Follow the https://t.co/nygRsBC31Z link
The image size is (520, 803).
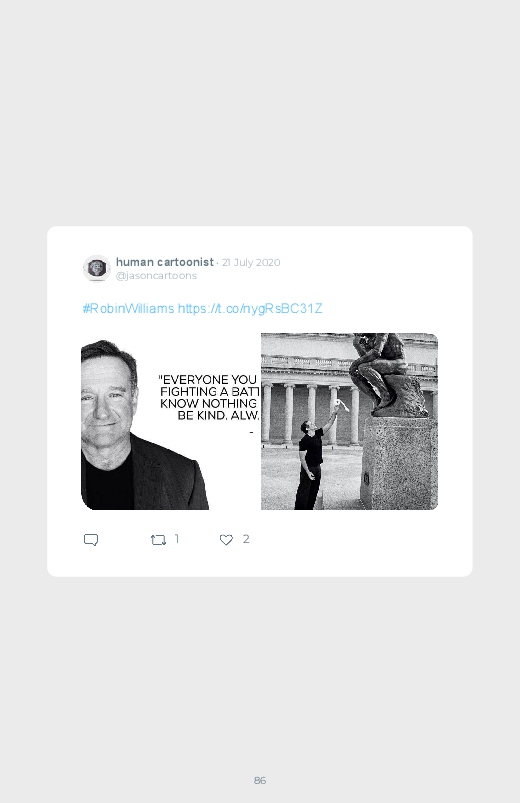[250, 308]
